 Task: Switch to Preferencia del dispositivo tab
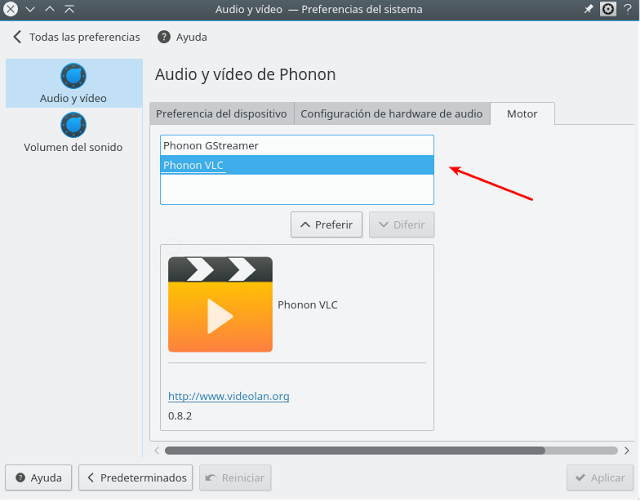pos(222,114)
